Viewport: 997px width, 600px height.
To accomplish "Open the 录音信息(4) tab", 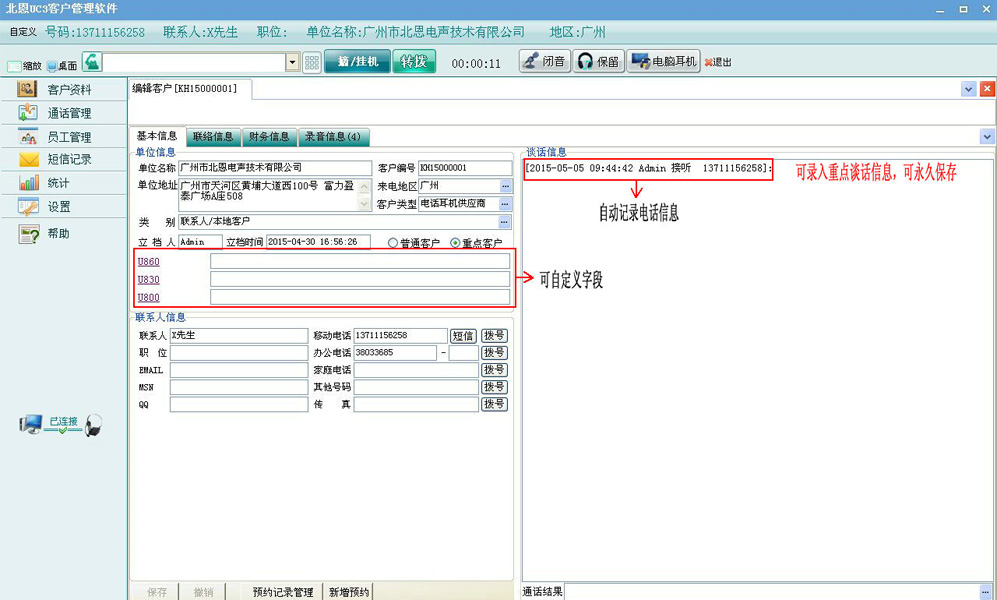I will [333, 137].
